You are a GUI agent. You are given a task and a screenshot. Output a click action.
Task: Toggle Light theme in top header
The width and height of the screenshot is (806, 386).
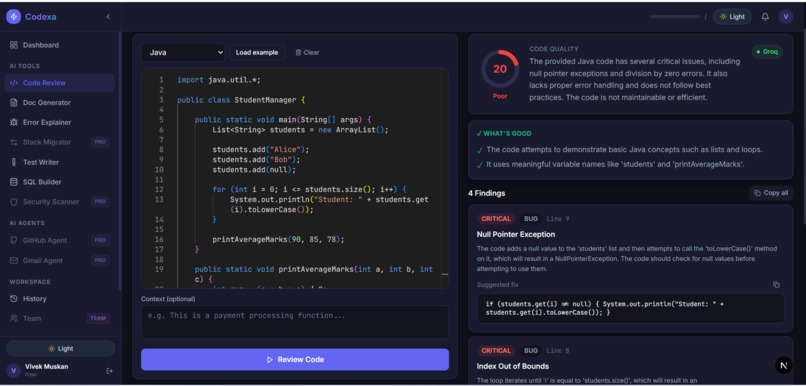coord(732,16)
